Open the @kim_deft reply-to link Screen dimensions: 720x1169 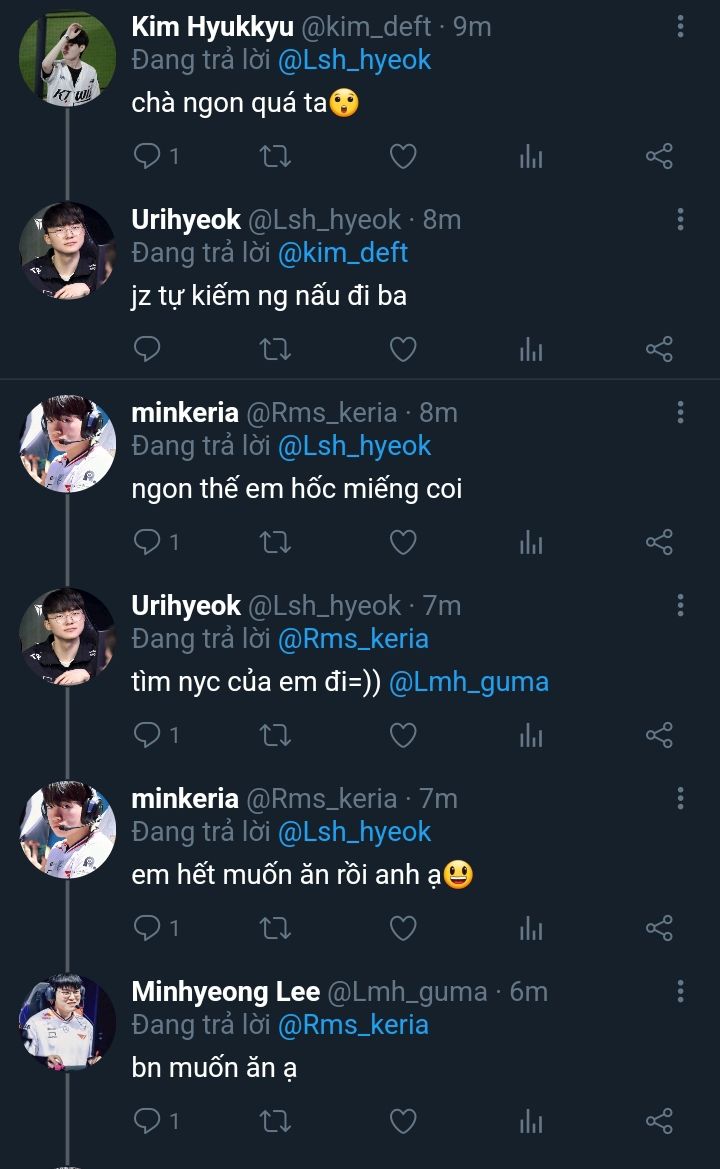click(x=343, y=253)
